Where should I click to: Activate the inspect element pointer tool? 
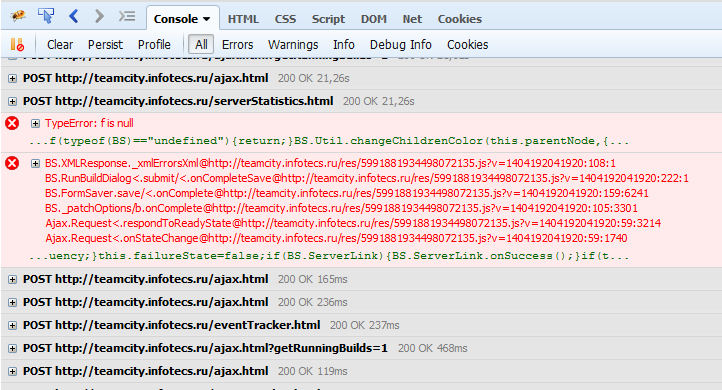coord(46,16)
